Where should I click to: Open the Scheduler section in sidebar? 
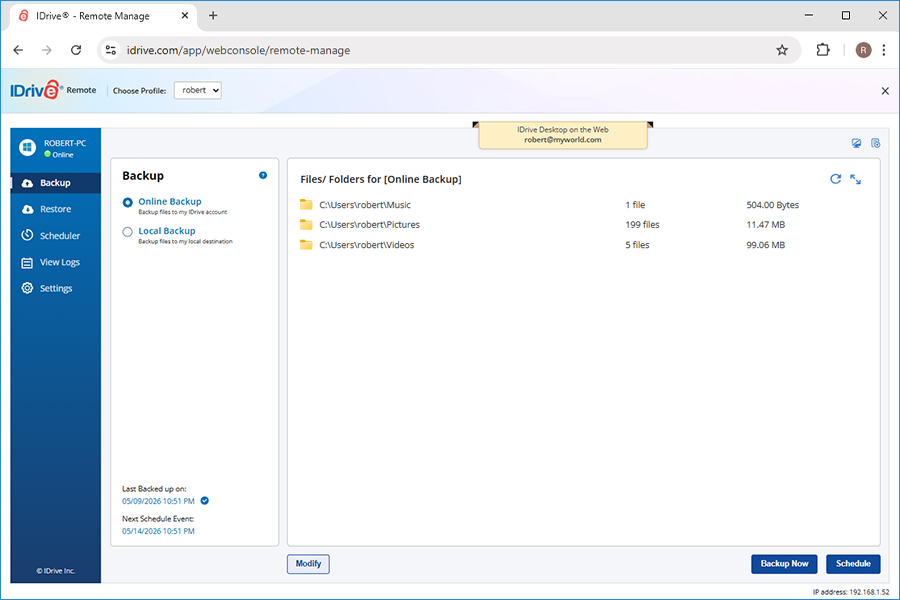click(x=55, y=236)
